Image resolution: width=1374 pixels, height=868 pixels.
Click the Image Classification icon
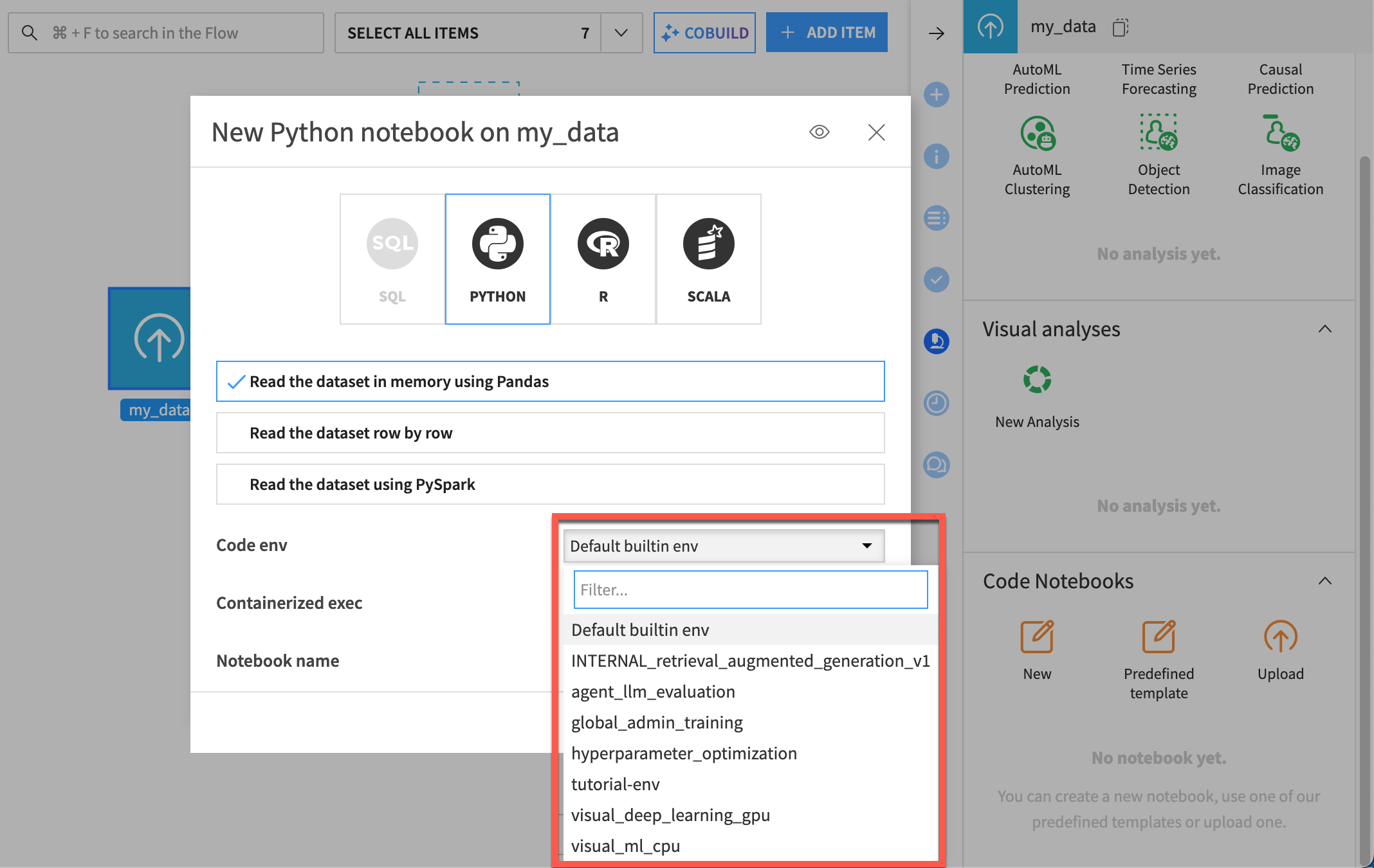point(1281,133)
